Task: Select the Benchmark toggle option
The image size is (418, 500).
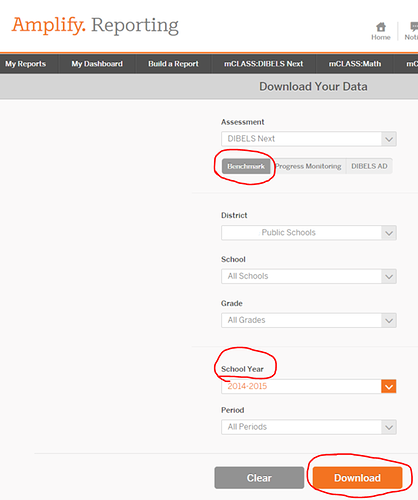Action: tap(246, 166)
